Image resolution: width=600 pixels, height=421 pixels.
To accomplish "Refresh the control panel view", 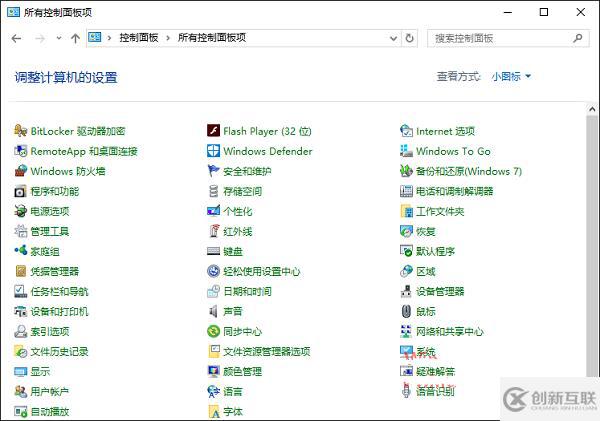I will [409, 38].
